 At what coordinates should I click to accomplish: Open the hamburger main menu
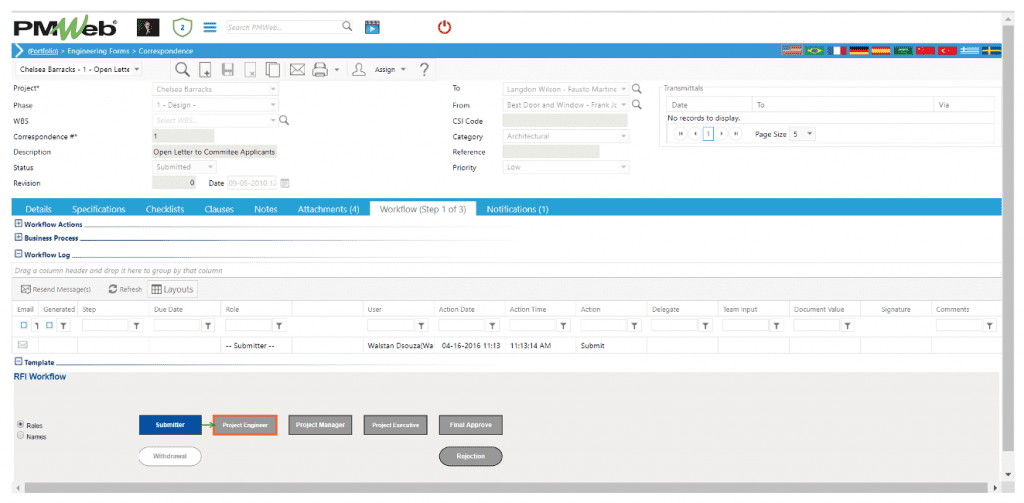coord(210,27)
